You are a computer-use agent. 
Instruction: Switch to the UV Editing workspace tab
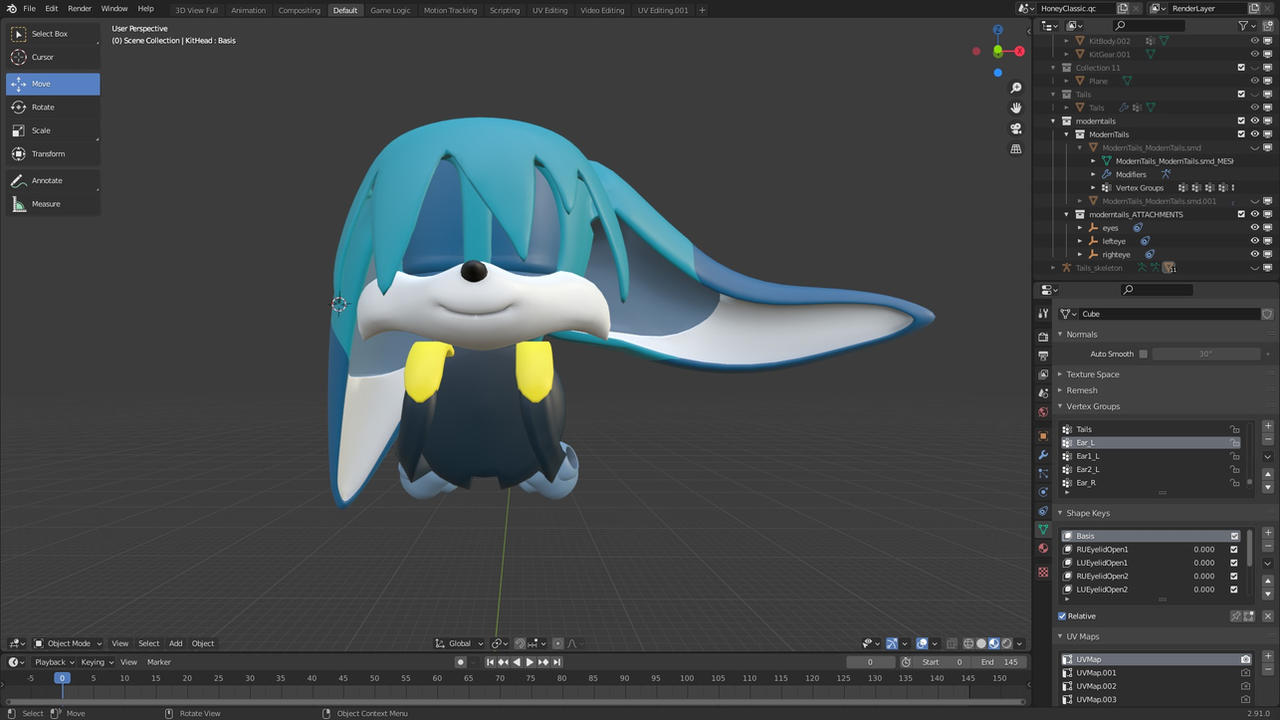pyautogui.click(x=549, y=10)
